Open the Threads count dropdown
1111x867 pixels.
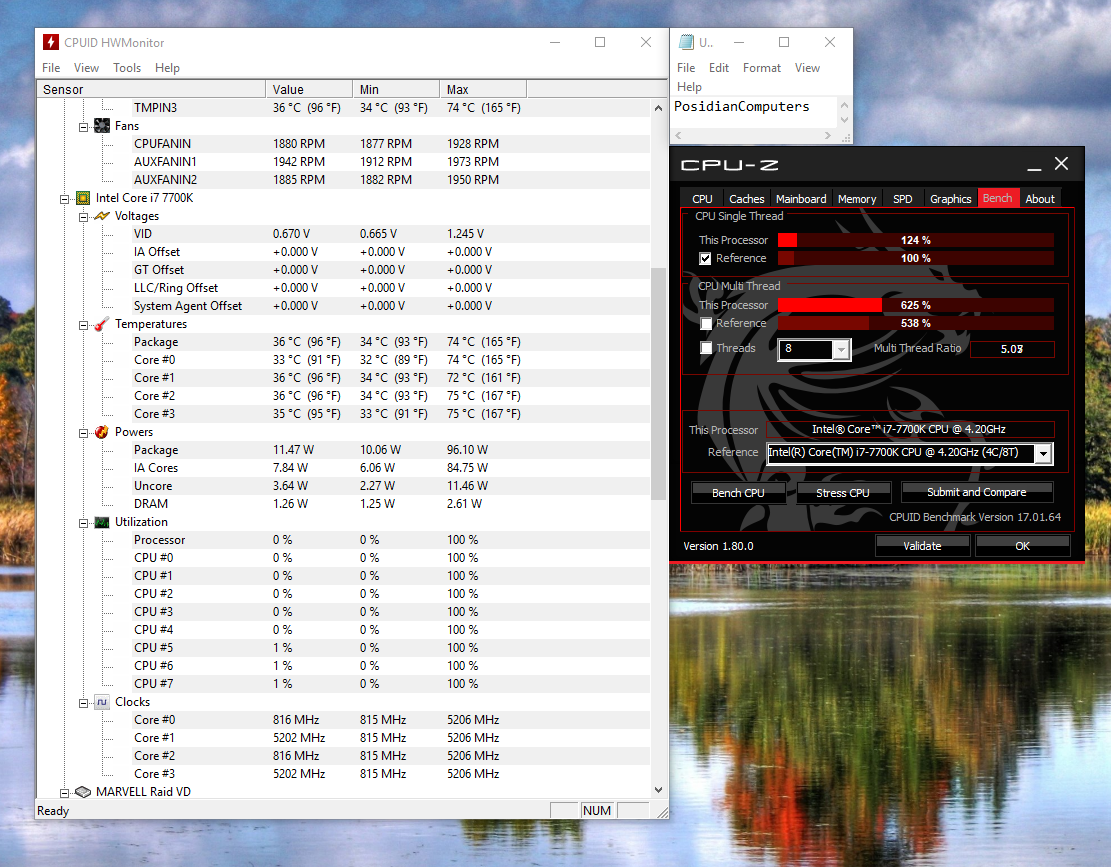pyautogui.click(x=841, y=349)
